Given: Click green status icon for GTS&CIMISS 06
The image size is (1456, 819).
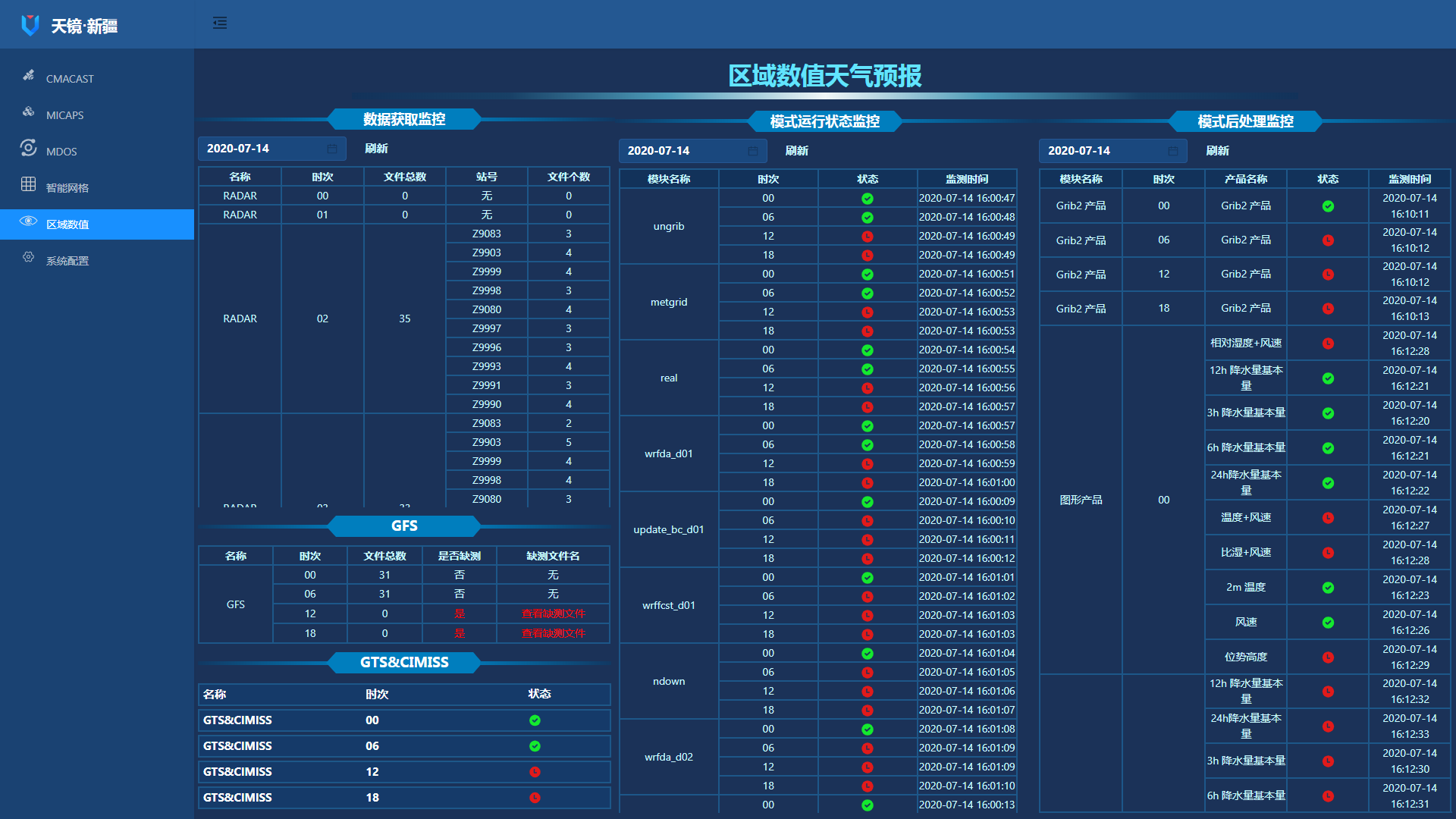Looking at the screenshot, I should click(535, 746).
